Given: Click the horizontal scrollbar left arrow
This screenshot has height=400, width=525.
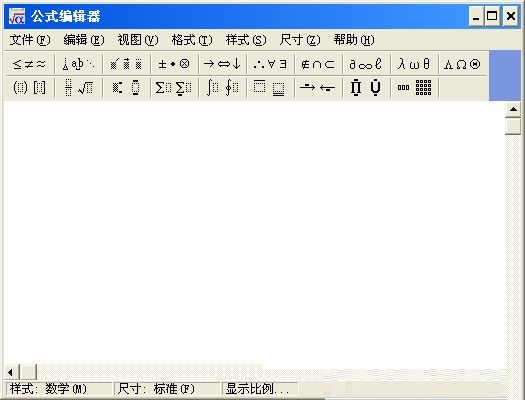Looking at the screenshot, I should 11,372.
